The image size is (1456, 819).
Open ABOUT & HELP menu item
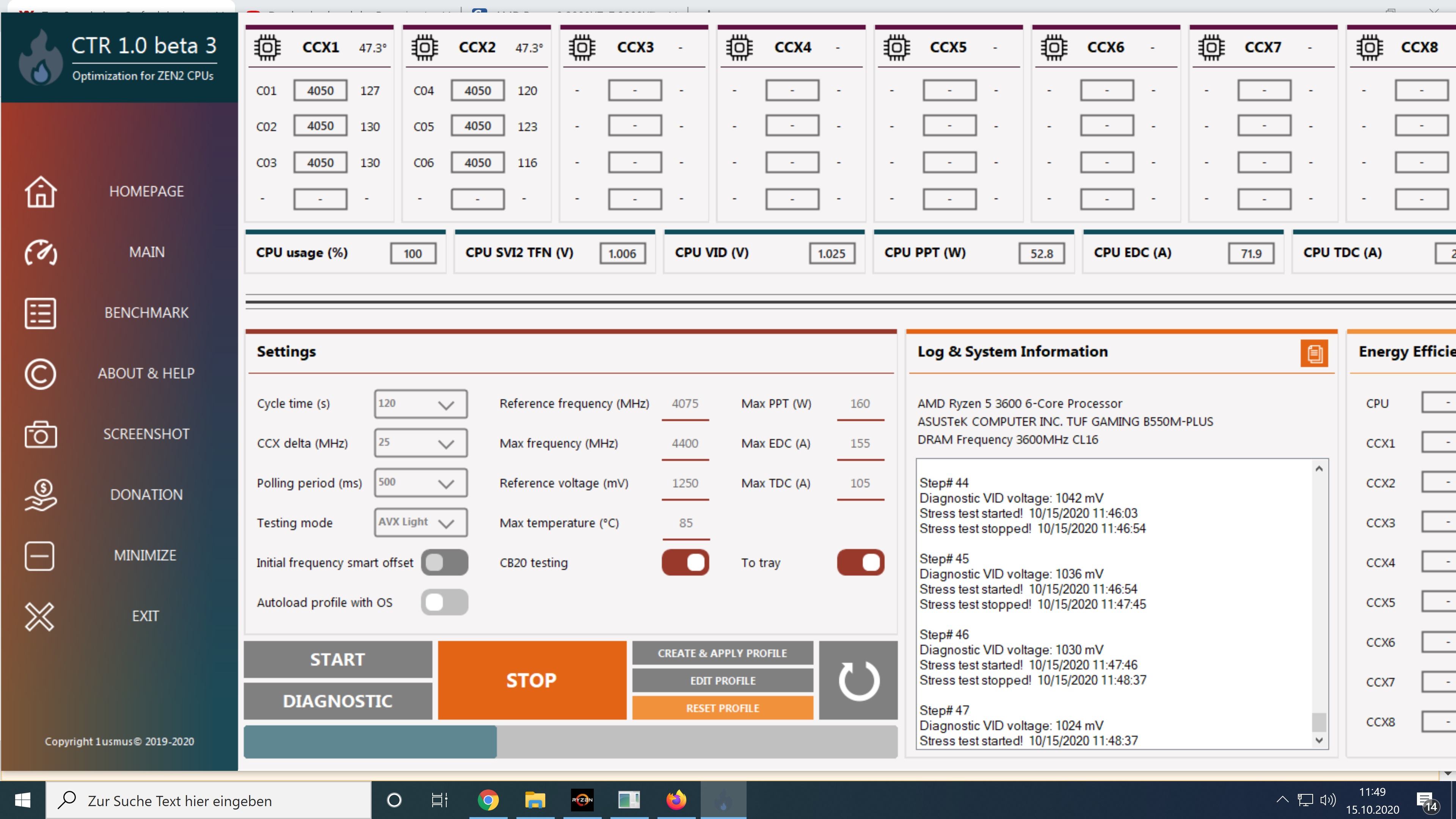(x=146, y=373)
